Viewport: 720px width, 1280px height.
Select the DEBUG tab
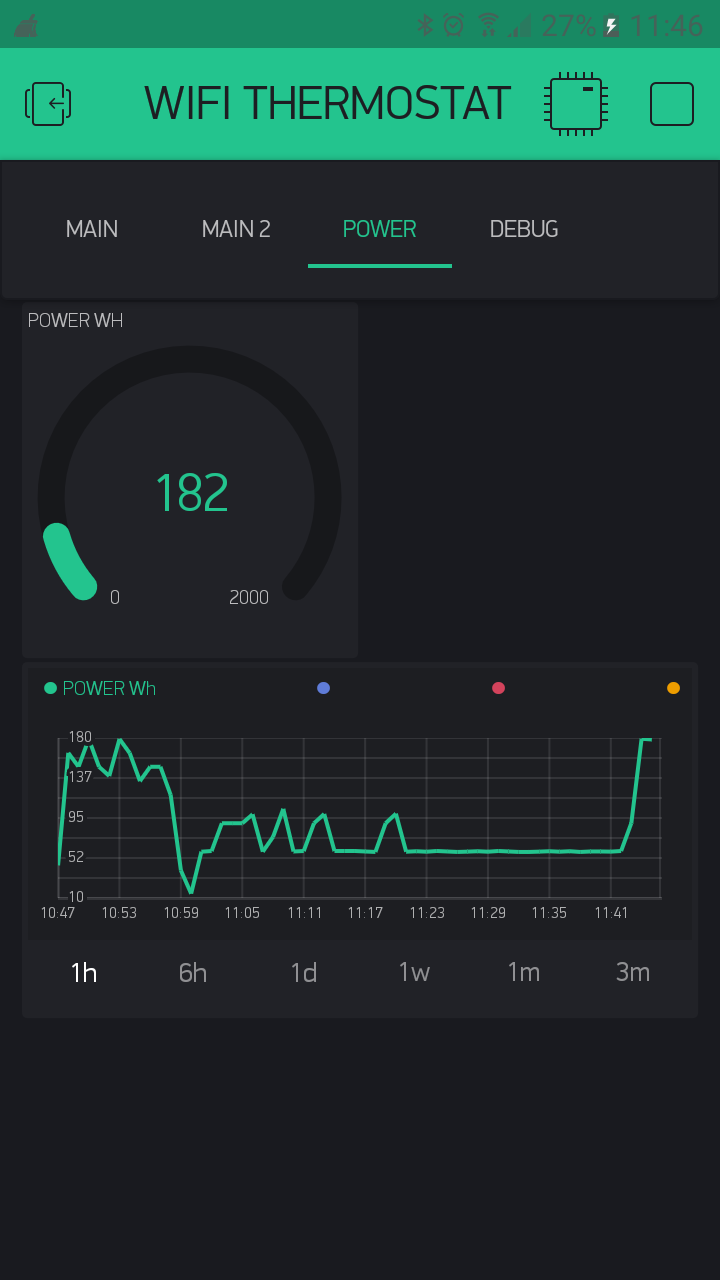(524, 229)
